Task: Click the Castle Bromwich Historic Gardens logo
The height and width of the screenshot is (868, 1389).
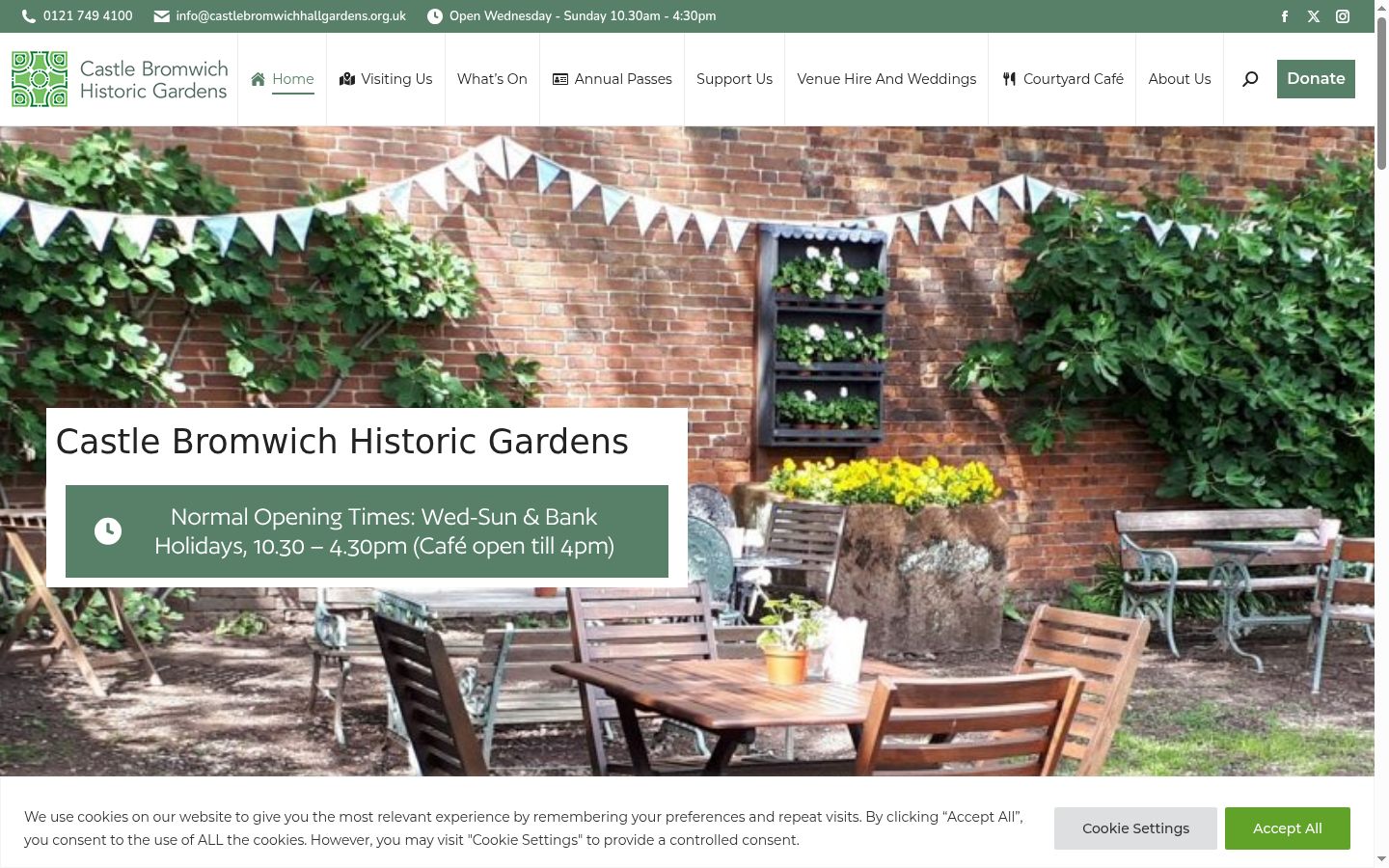Action: (120, 79)
